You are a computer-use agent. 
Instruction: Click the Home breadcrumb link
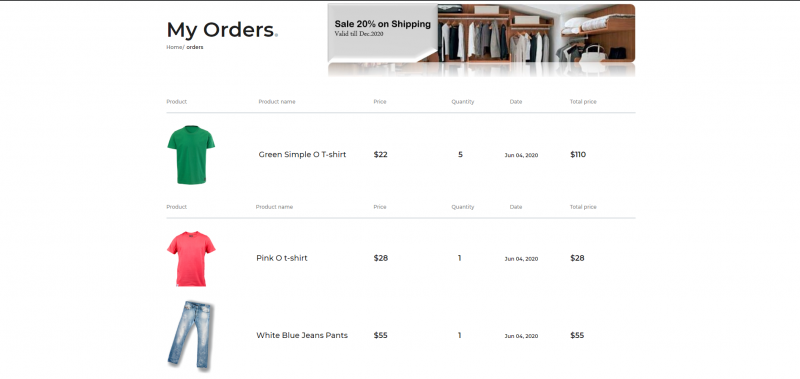click(174, 47)
